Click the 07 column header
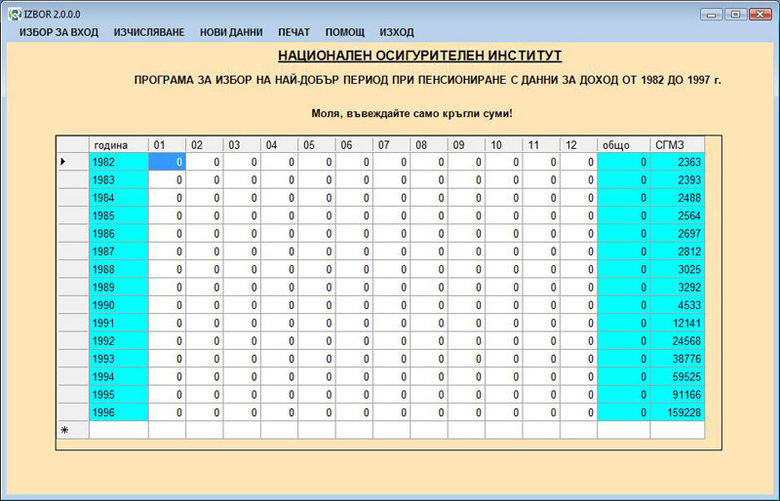This screenshot has height=501, width=780. [x=391, y=145]
